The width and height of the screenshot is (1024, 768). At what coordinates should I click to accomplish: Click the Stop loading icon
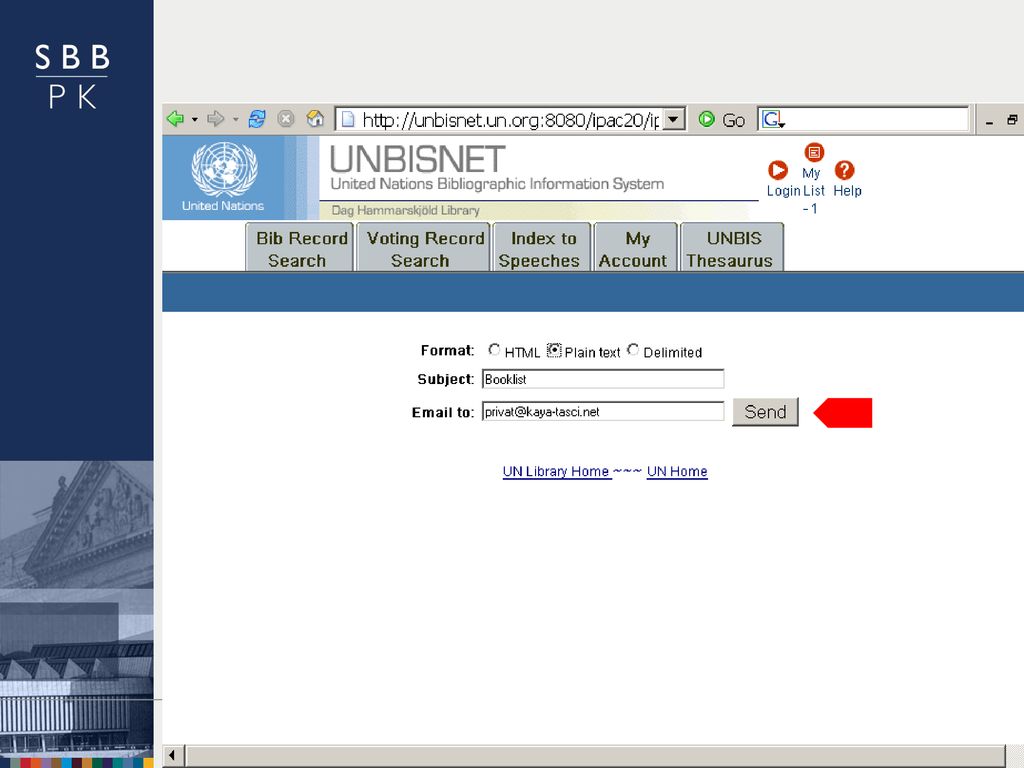point(285,119)
